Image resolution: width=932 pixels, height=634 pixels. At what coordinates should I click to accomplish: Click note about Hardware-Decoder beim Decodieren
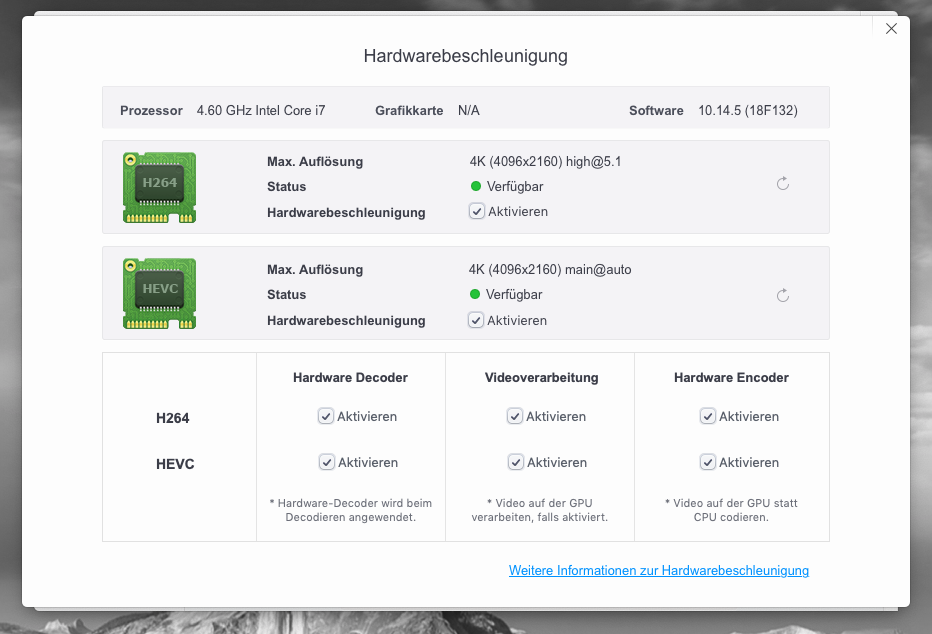coord(351,510)
